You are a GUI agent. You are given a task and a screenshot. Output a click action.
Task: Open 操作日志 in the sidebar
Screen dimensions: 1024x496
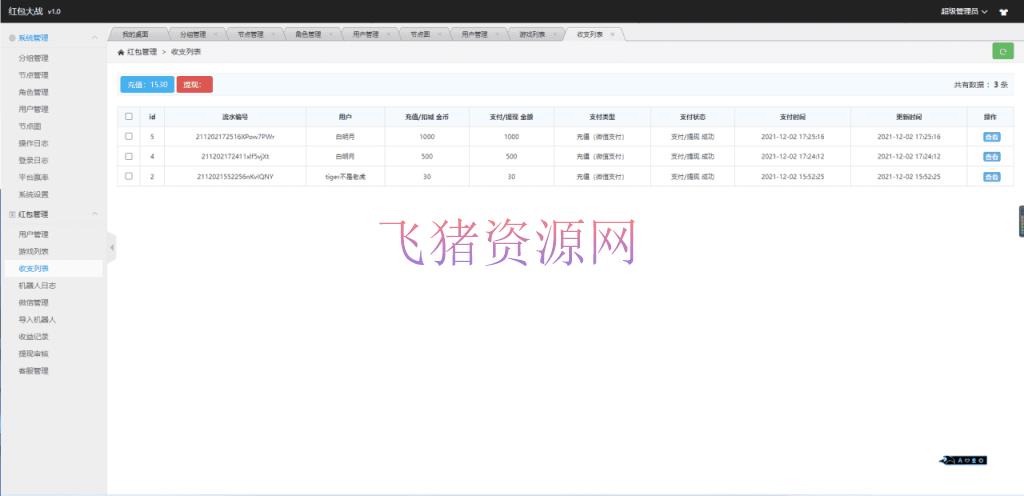(x=33, y=144)
